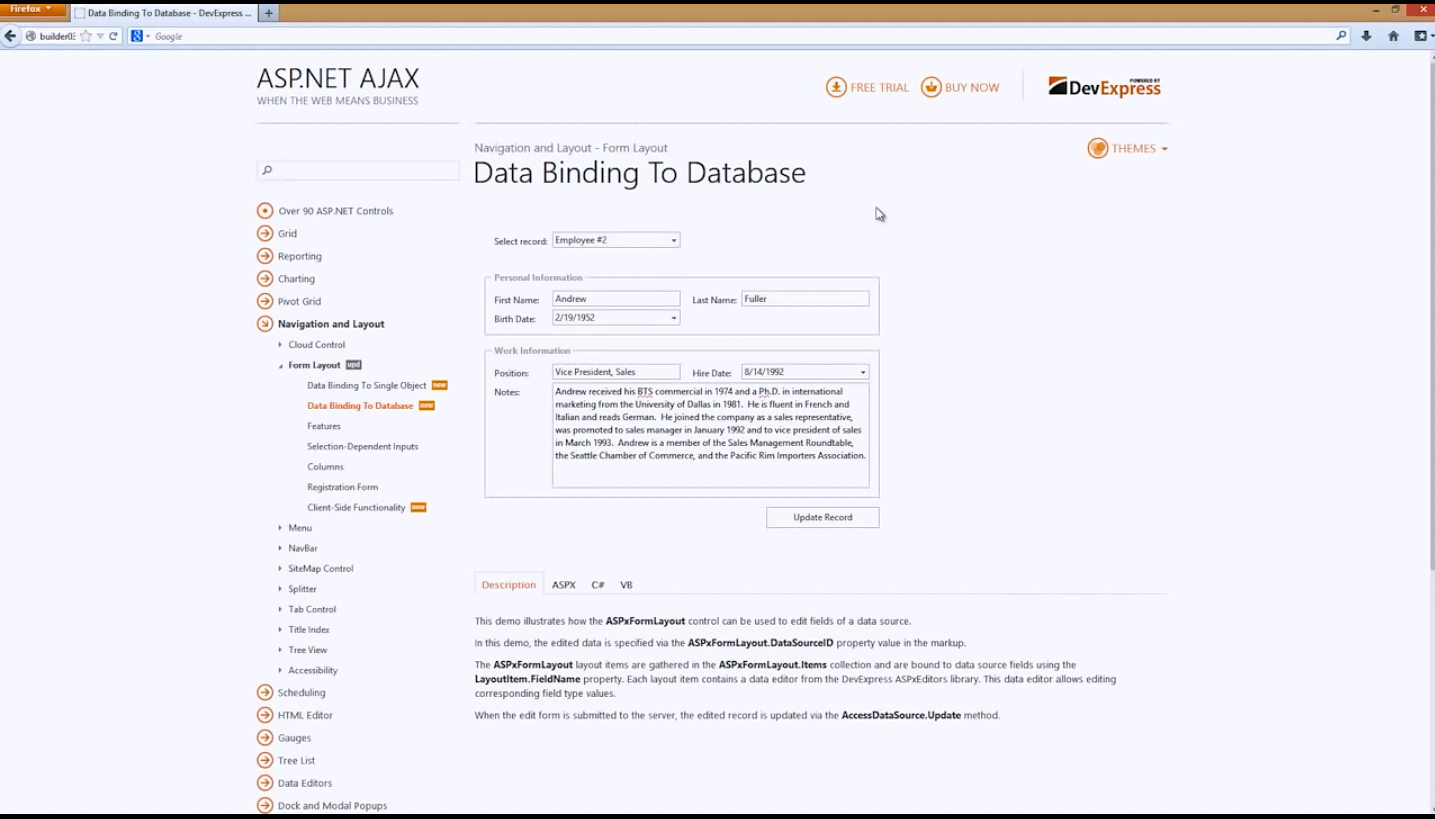Screen dimensions: 1435x819
Task: Open the Select record dropdown
Action: point(674,240)
